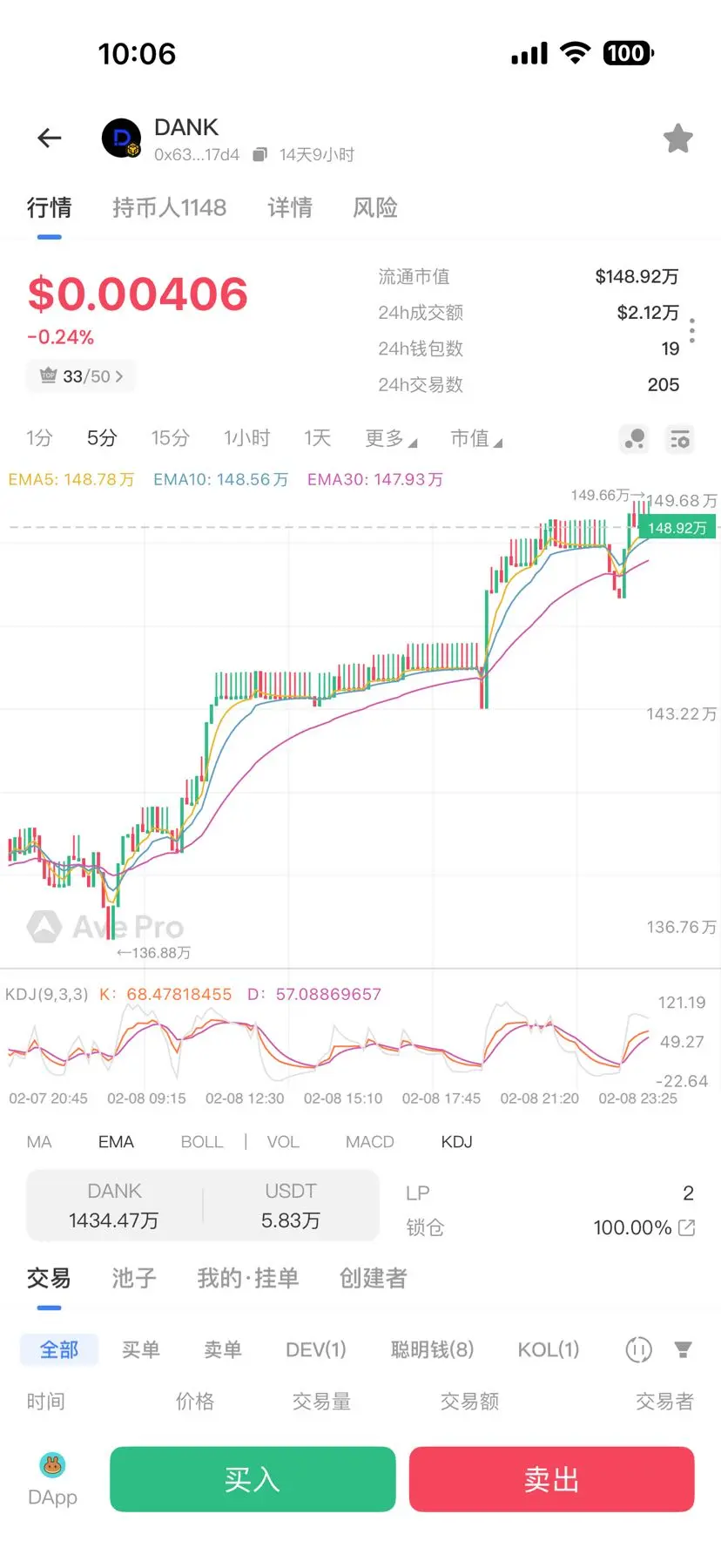Tap the red 卖出 sell button

pyautogui.click(x=551, y=1479)
